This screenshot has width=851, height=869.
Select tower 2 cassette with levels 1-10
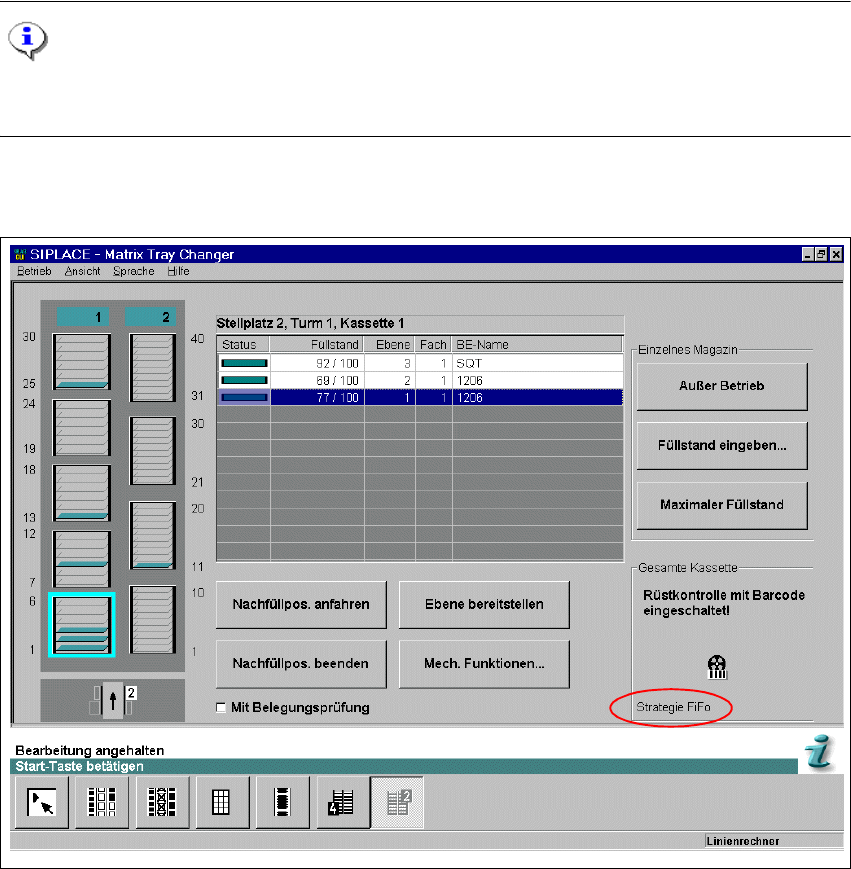[152, 620]
